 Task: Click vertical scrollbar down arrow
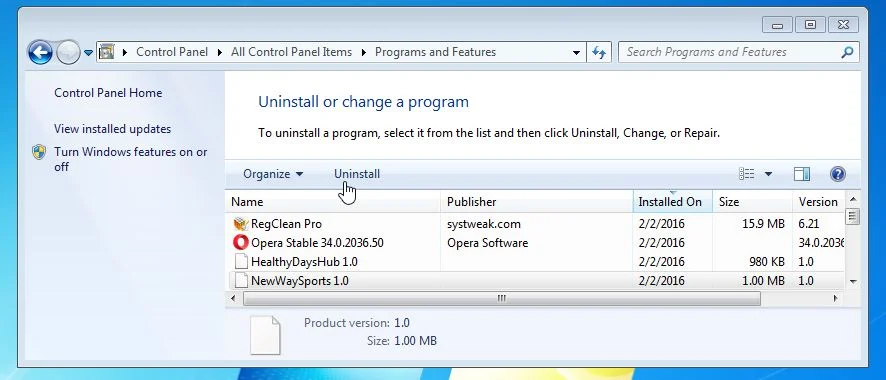coord(853,281)
